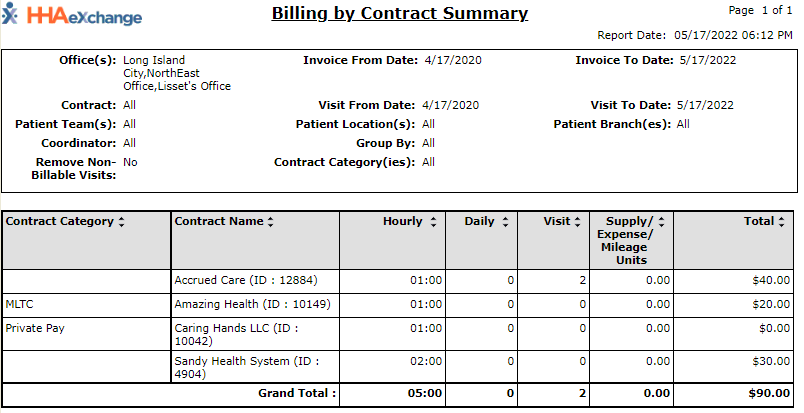Click Billing by Contract Summary title
Screen dimensions: 804x413
click(400, 14)
